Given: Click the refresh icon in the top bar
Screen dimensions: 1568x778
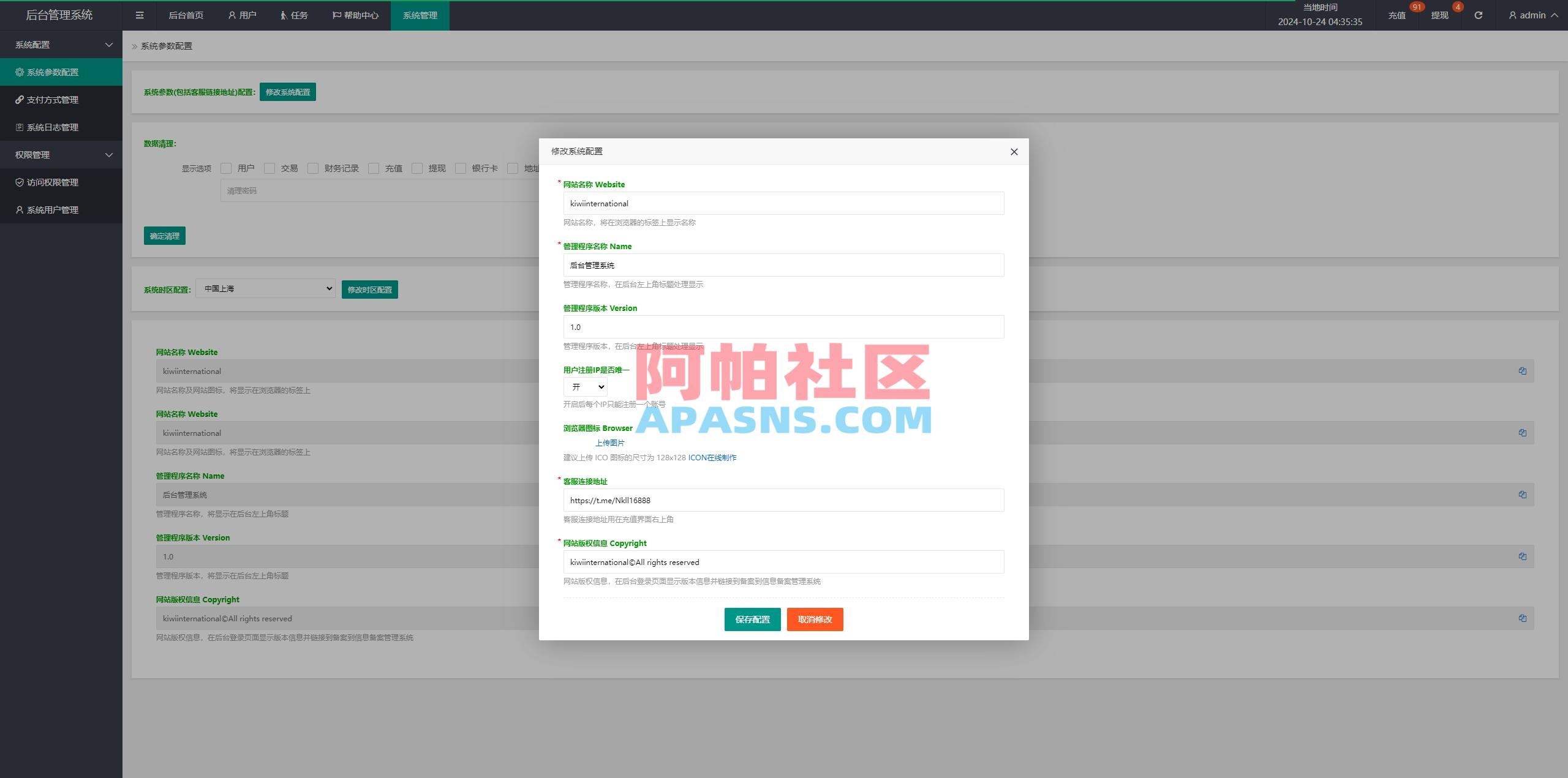Looking at the screenshot, I should point(1478,15).
